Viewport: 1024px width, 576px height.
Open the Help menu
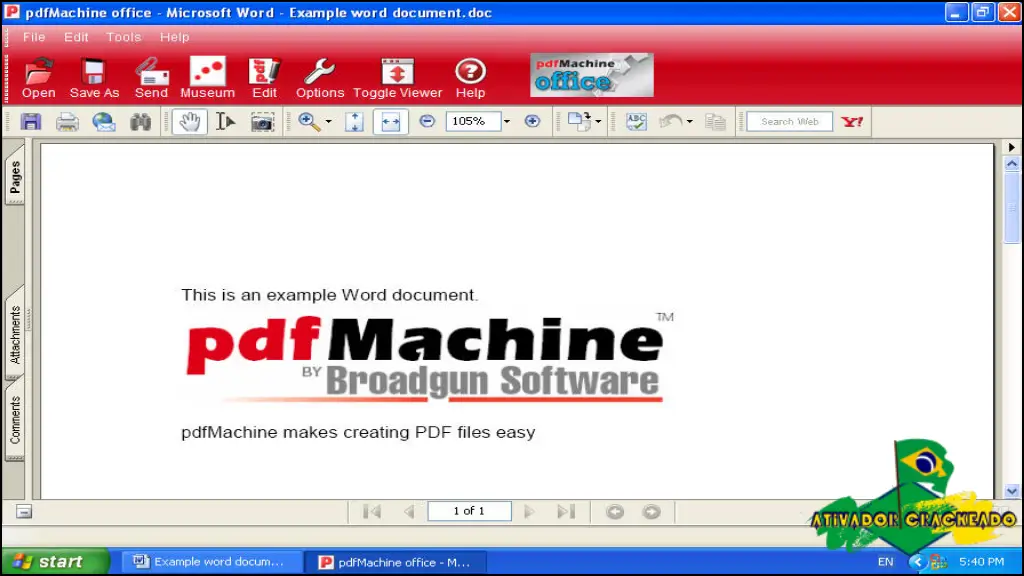tap(174, 37)
